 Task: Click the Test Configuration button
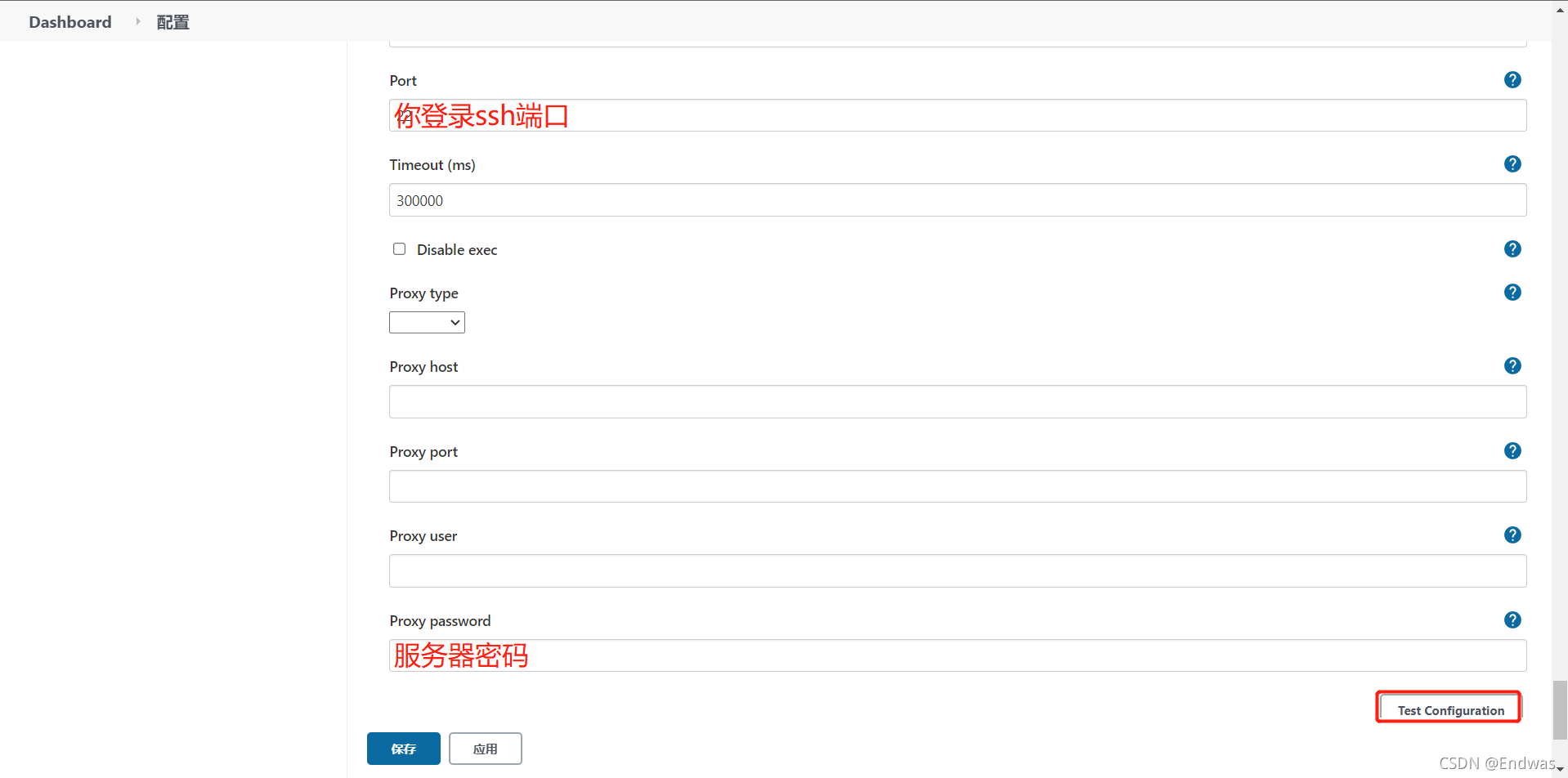[x=1450, y=710]
